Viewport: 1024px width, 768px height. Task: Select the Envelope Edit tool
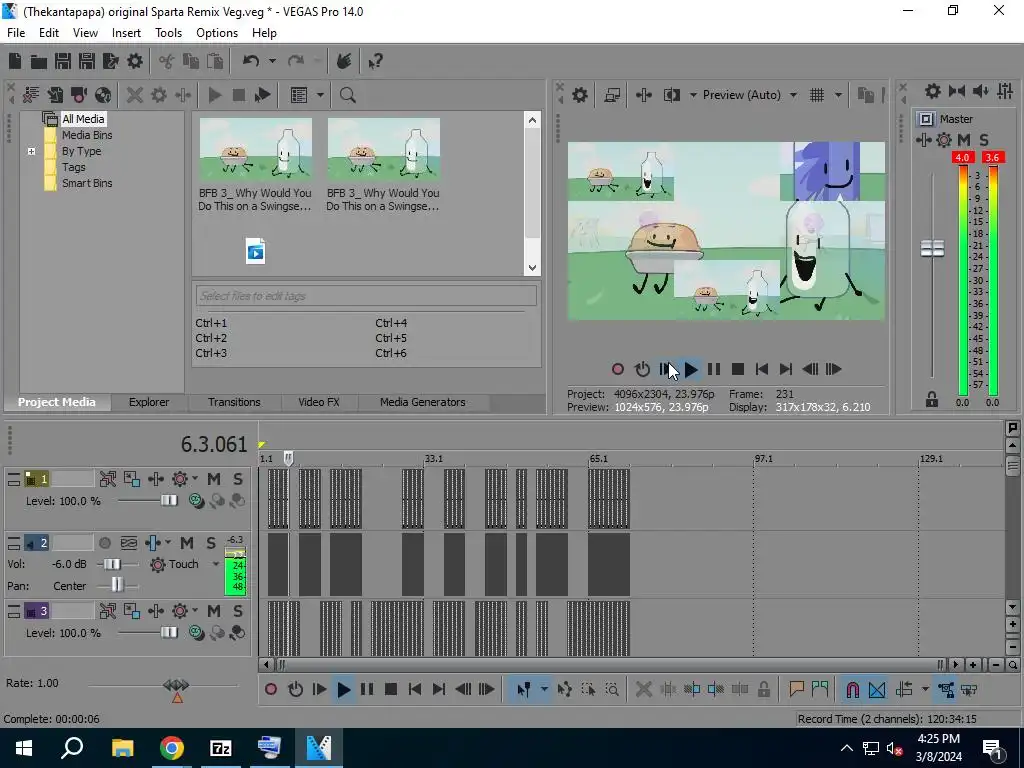click(565, 689)
